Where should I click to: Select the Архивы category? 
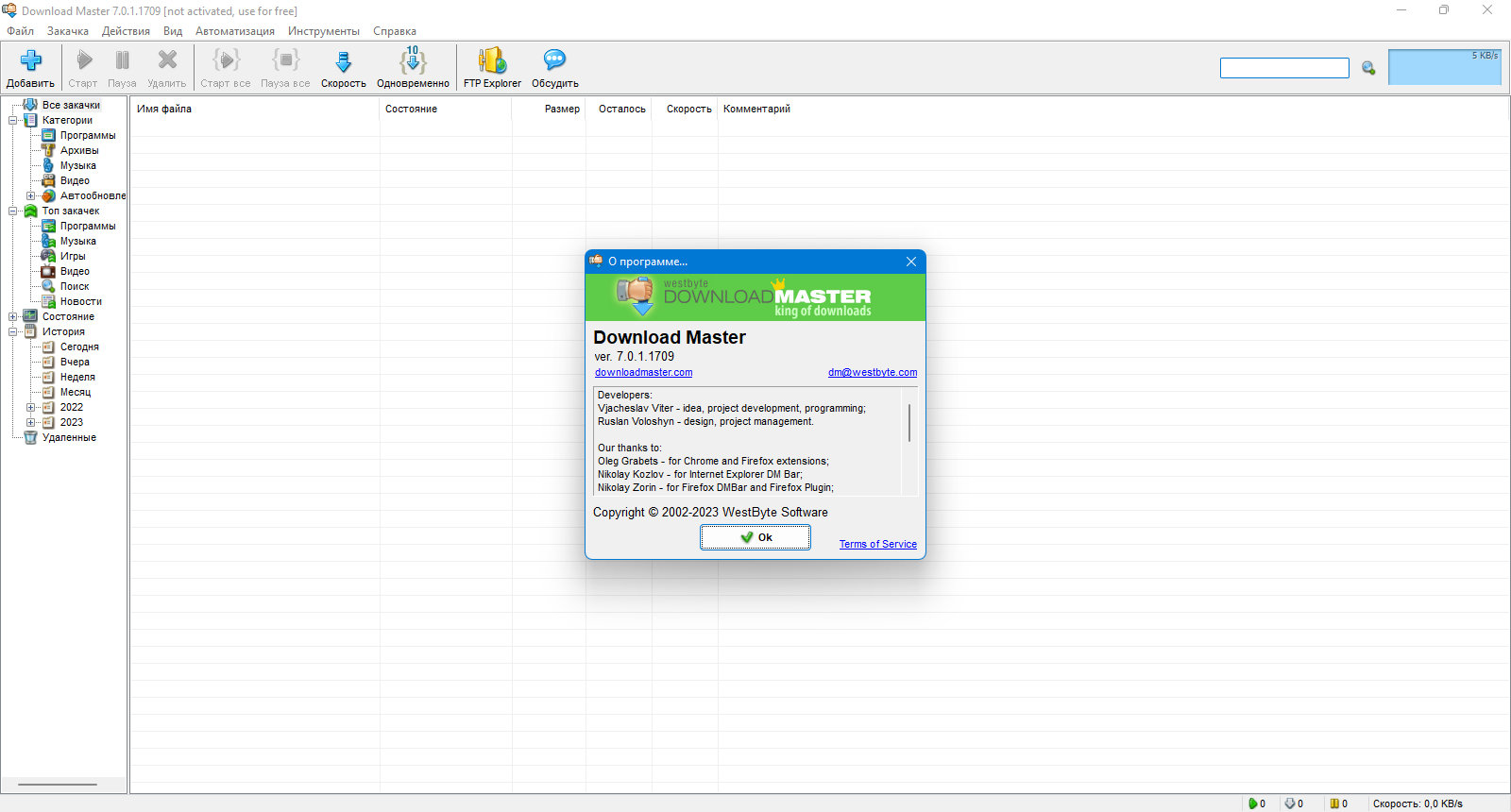pyautogui.click(x=79, y=150)
